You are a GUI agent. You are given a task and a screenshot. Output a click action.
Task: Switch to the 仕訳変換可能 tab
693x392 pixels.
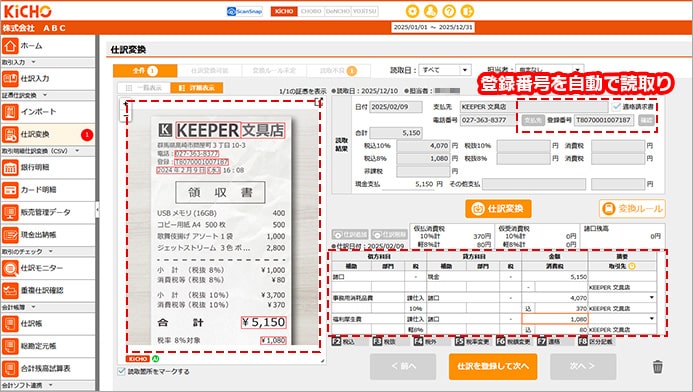209,71
